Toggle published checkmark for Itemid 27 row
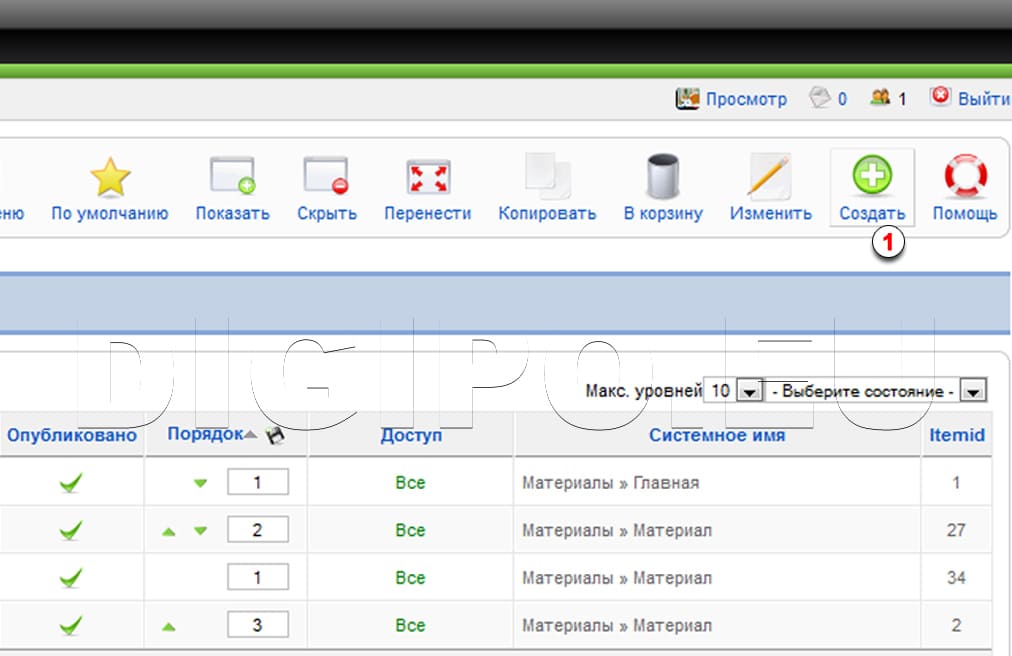 [71, 530]
